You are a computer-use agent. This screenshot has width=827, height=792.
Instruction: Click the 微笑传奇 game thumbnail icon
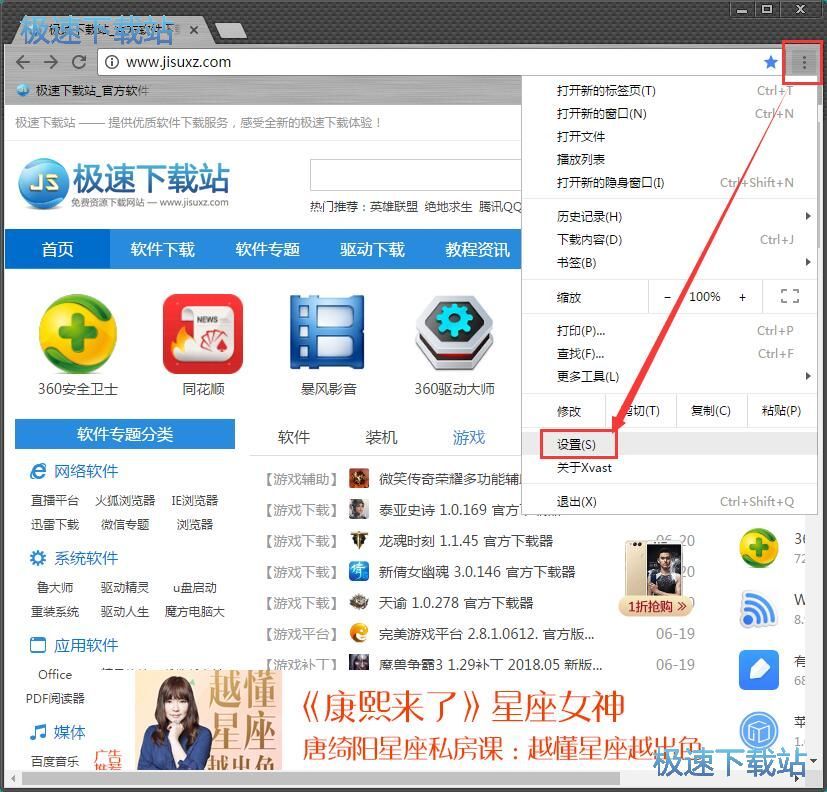pyautogui.click(x=359, y=478)
